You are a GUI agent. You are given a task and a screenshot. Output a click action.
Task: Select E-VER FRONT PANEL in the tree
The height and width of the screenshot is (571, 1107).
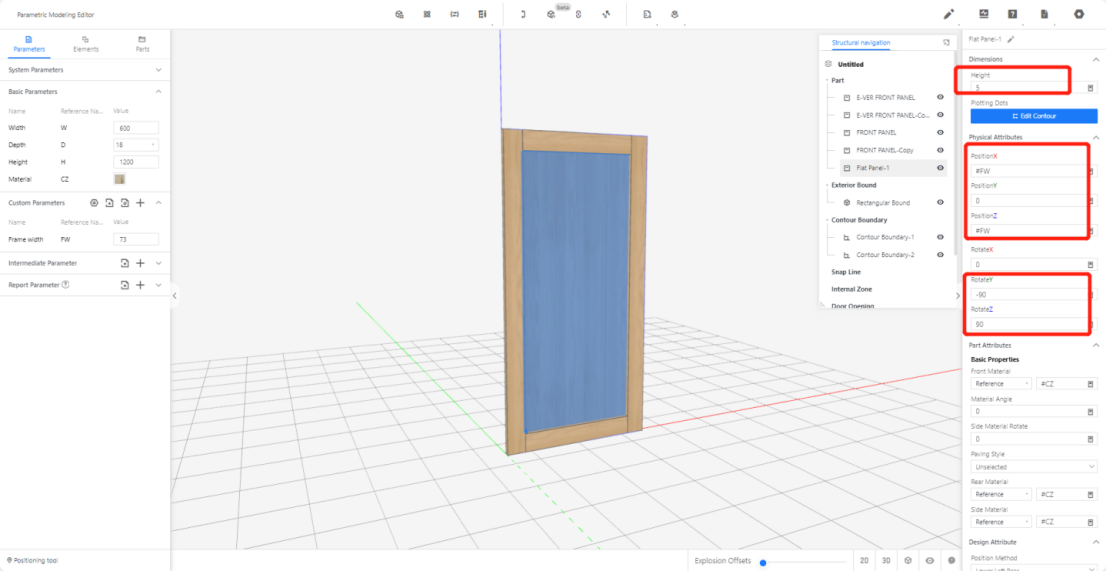[885, 98]
